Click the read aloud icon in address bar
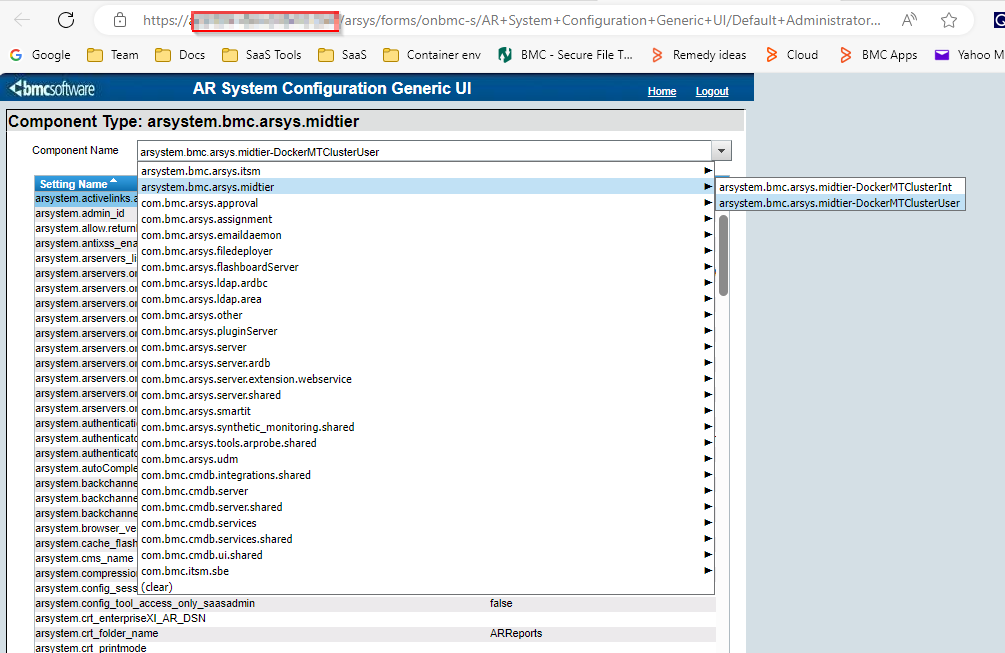Viewport: 1005px width, 653px height. tap(909, 20)
